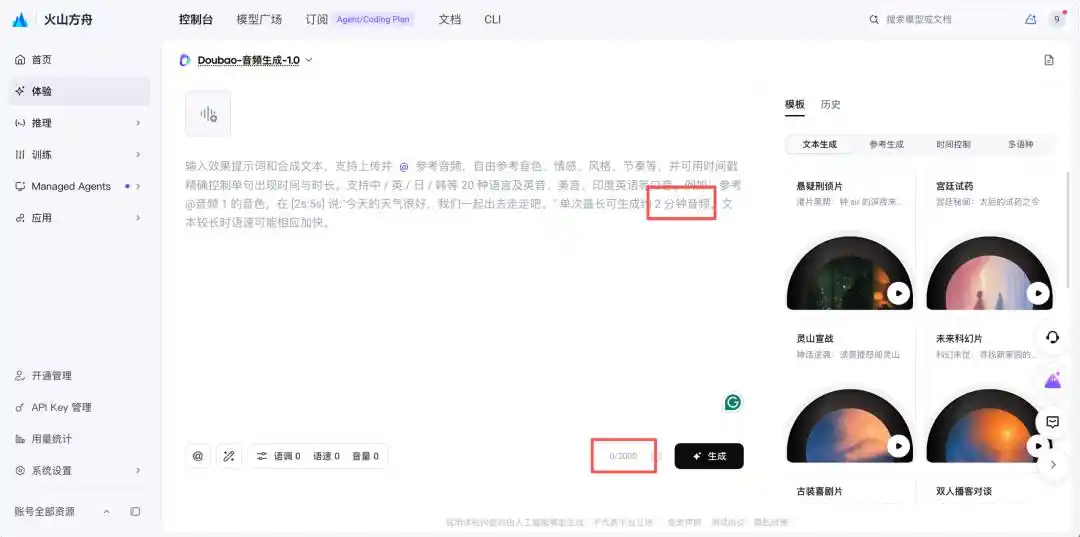The height and width of the screenshot is (537, 1080).
Task: Switch to the 历史 tab
Action: coord(831,105)
